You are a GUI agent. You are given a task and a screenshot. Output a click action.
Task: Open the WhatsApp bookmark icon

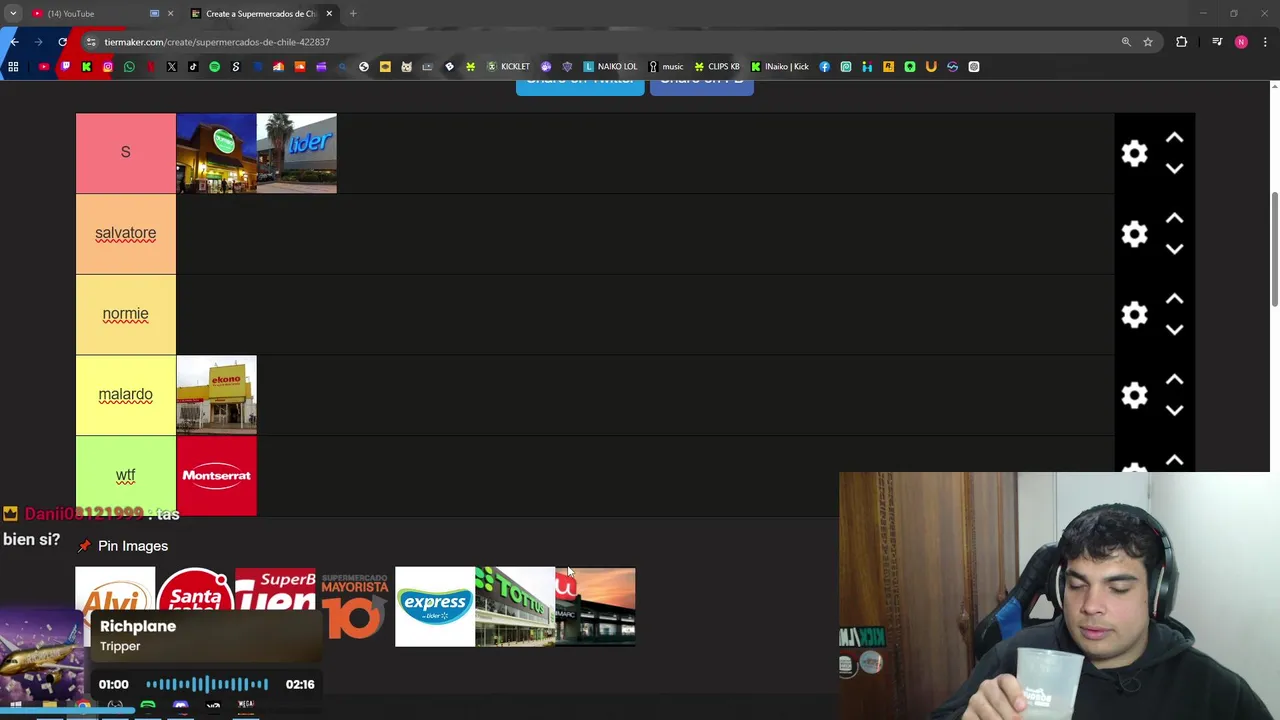129,67
